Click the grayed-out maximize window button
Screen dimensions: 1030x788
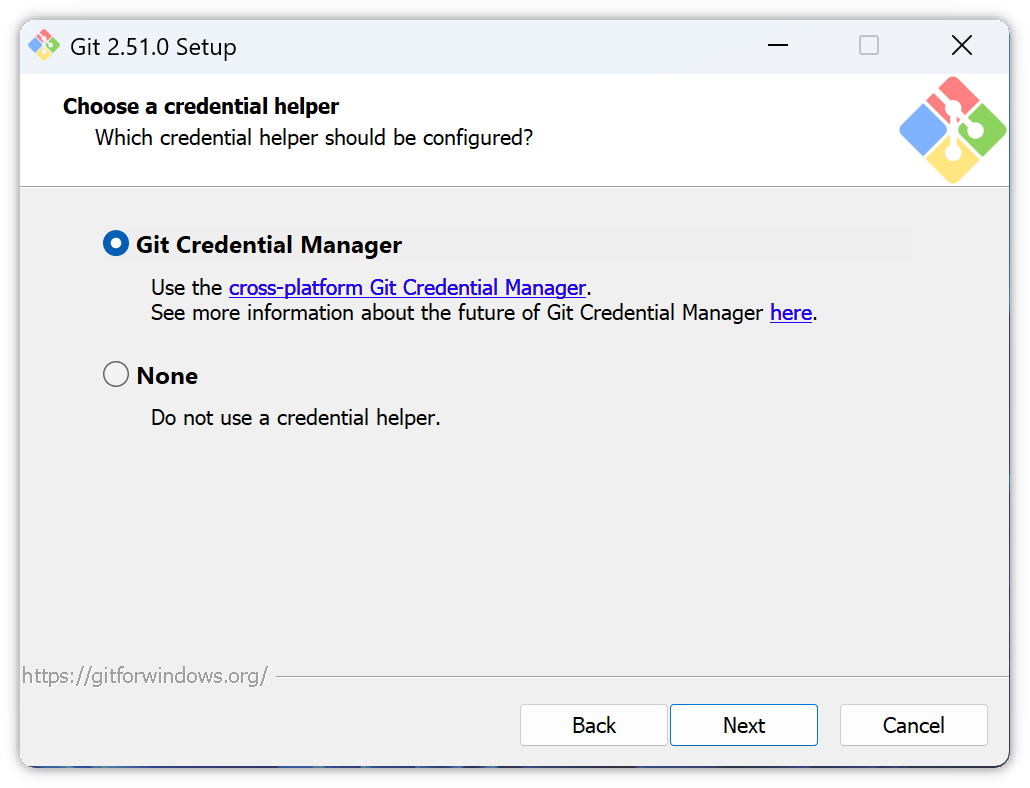(x=869, y=46)
